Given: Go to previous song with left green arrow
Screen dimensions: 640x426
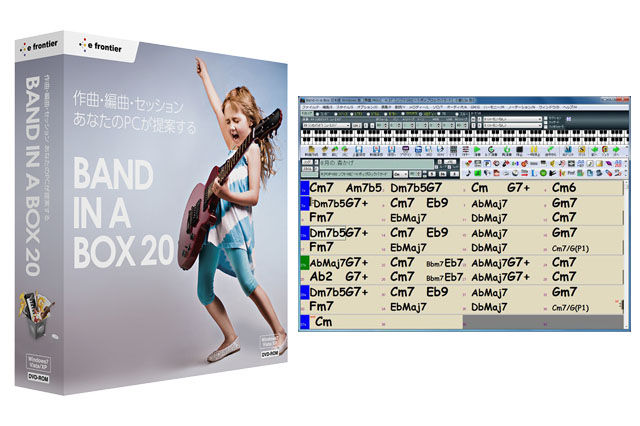Looking at the screenshot, I should 595,150.
